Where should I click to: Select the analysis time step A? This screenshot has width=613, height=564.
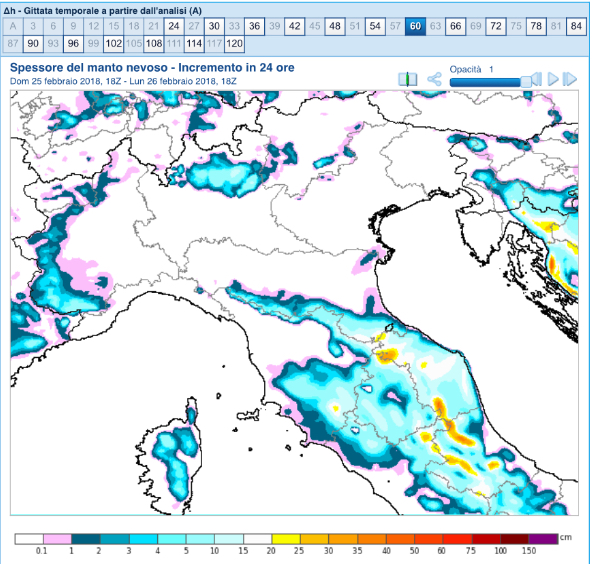[x=14, y=26]
